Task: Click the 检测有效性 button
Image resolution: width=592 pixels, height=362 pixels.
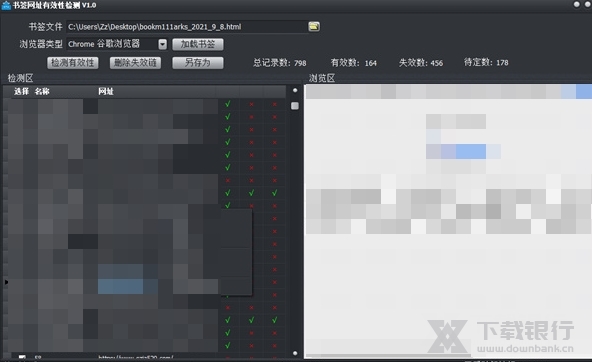Action: pyautogui.click(x=73, y=63)
